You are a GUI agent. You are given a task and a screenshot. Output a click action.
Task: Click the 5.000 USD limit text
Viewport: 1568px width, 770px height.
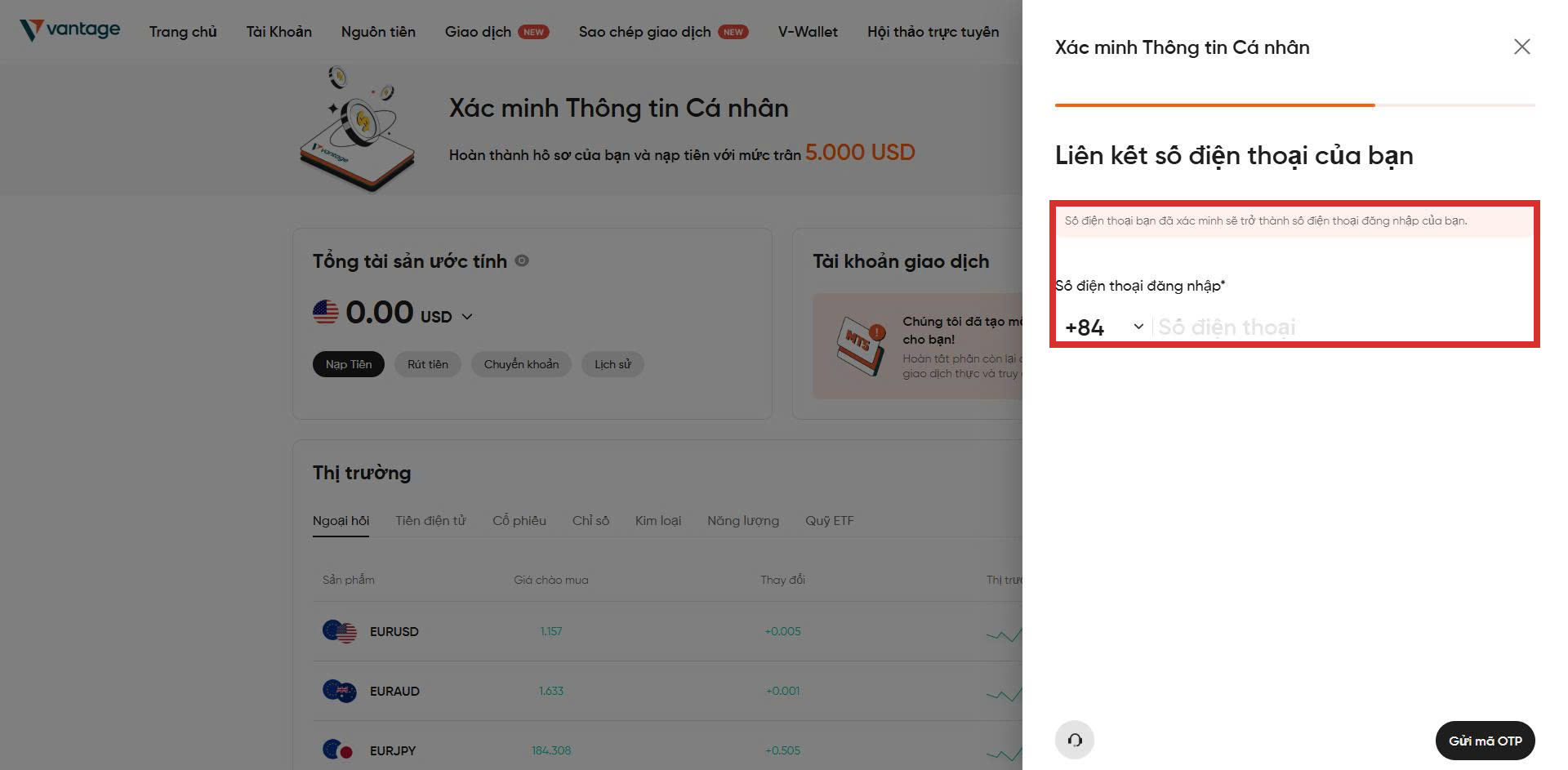point(860,152)
